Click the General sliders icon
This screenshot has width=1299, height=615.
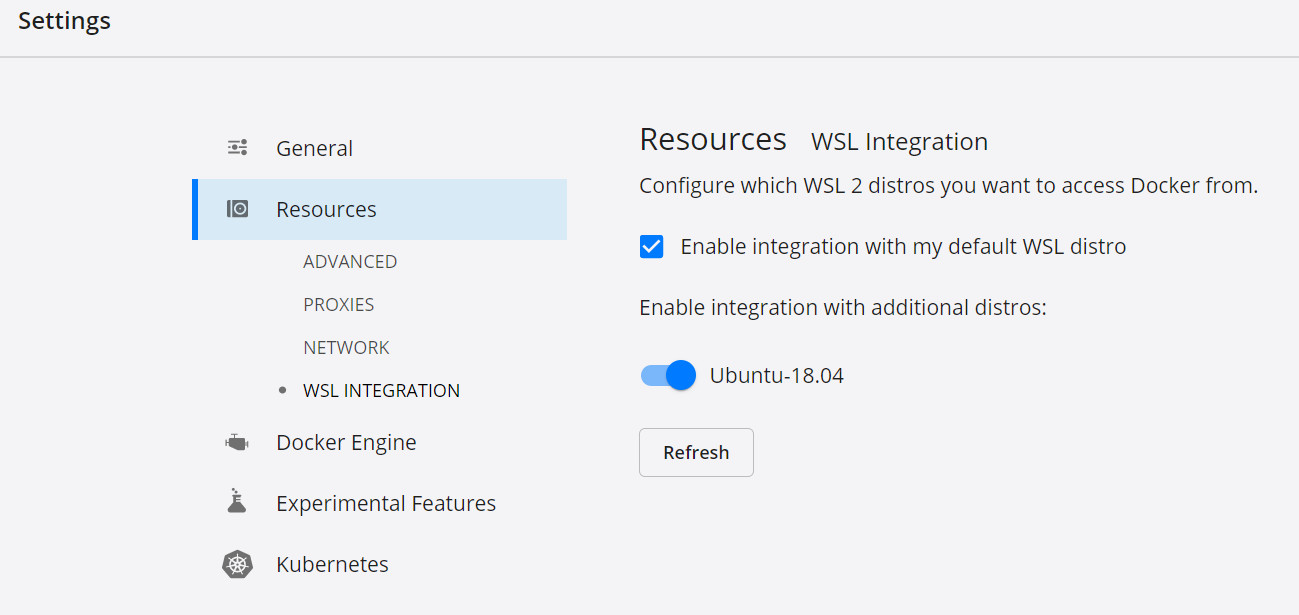(237, 148)
